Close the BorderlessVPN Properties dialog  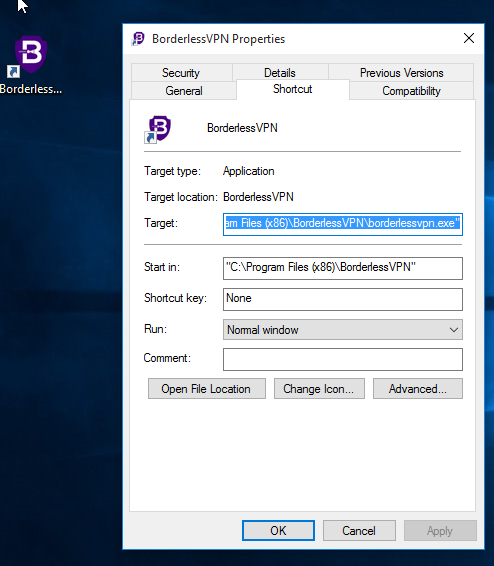point(468,38)
